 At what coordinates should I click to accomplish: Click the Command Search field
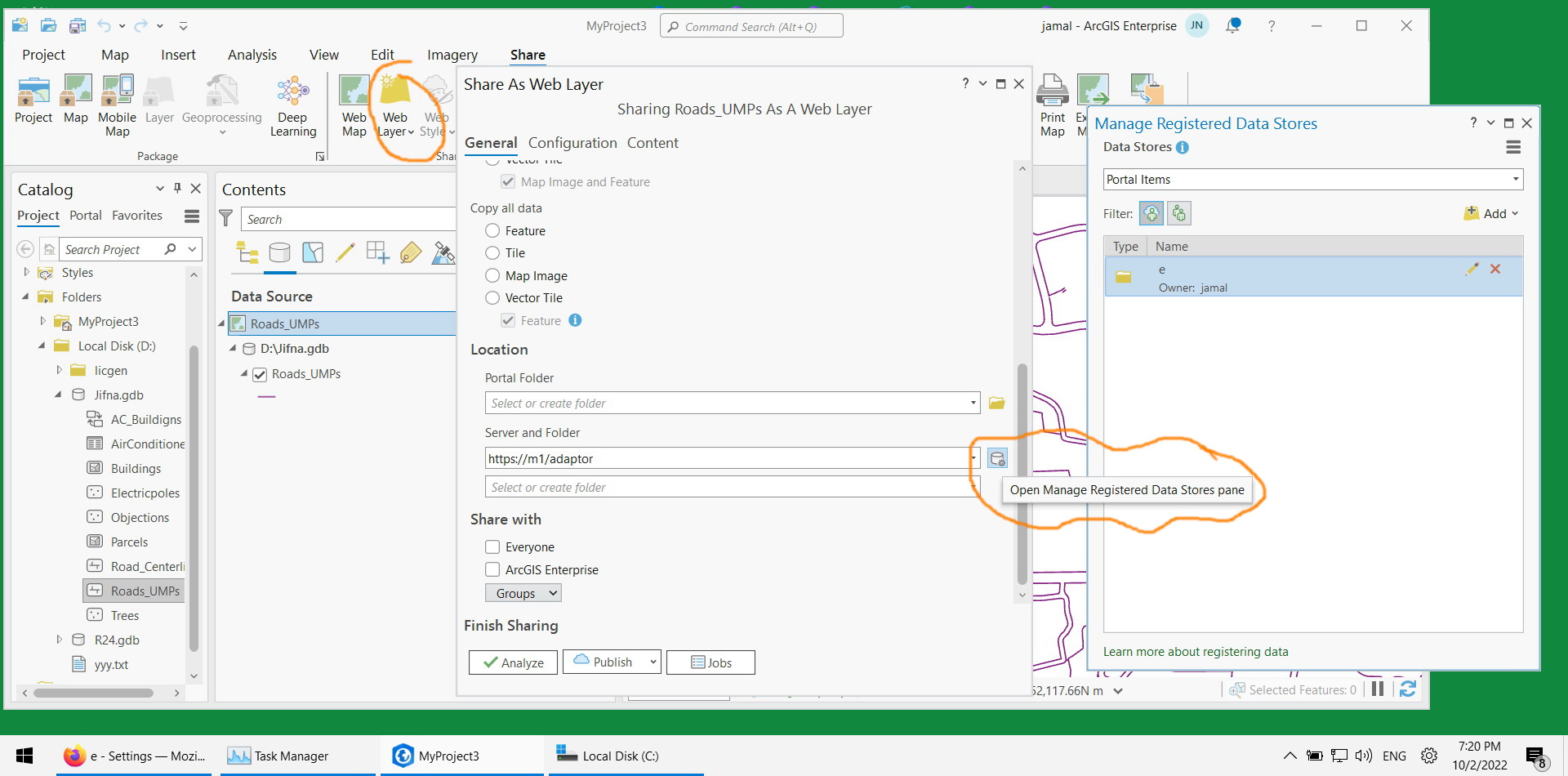tap(751, 25)
